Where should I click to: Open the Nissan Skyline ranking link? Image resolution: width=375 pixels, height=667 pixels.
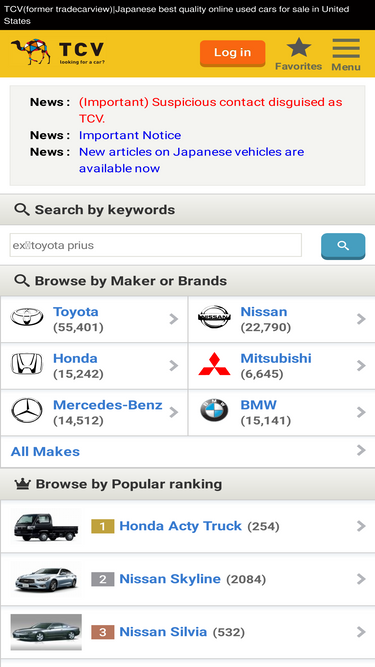click(x=170, y=579)
